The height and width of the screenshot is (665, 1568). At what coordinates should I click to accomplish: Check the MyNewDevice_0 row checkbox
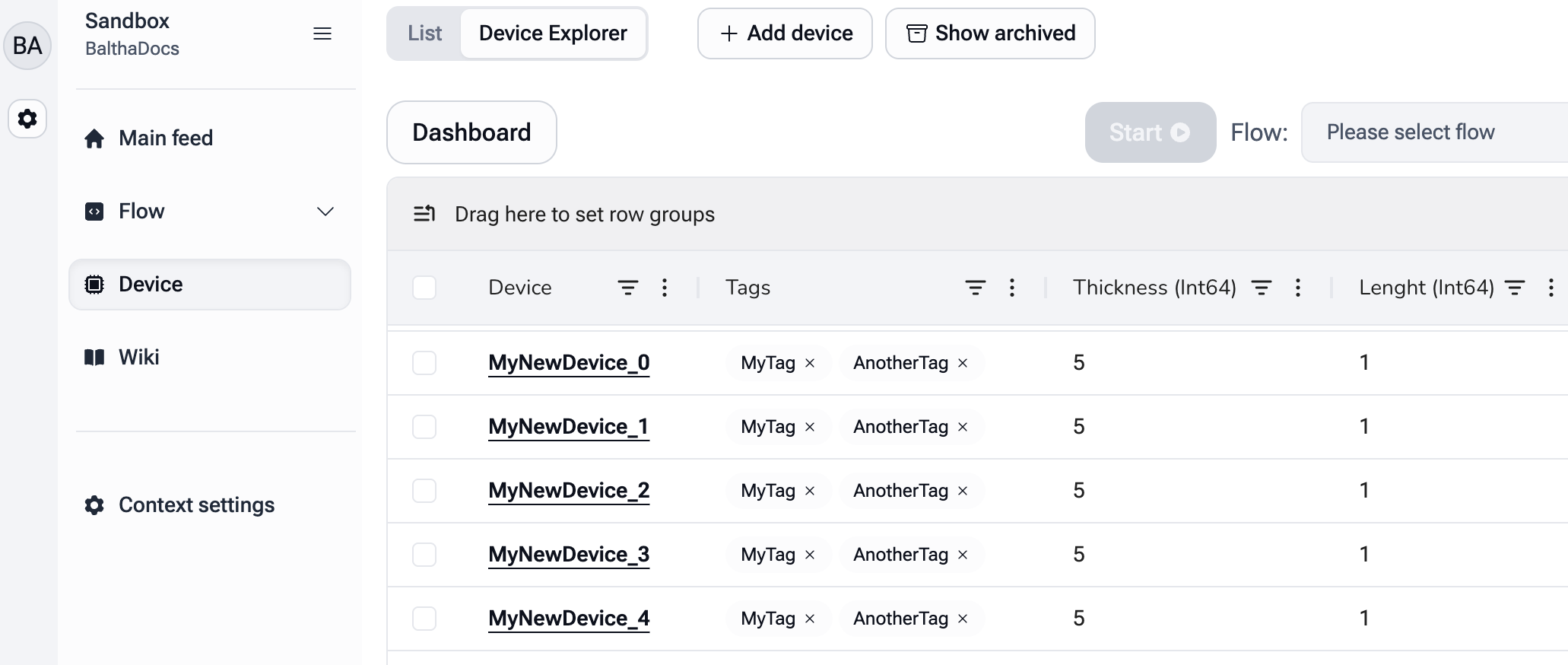tap(424, 363)
